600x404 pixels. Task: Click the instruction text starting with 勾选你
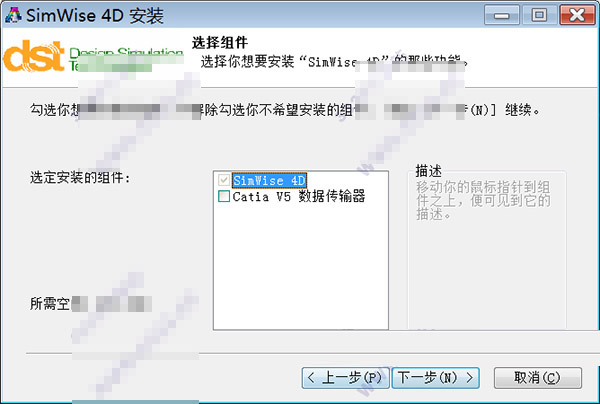pos(285,110)
